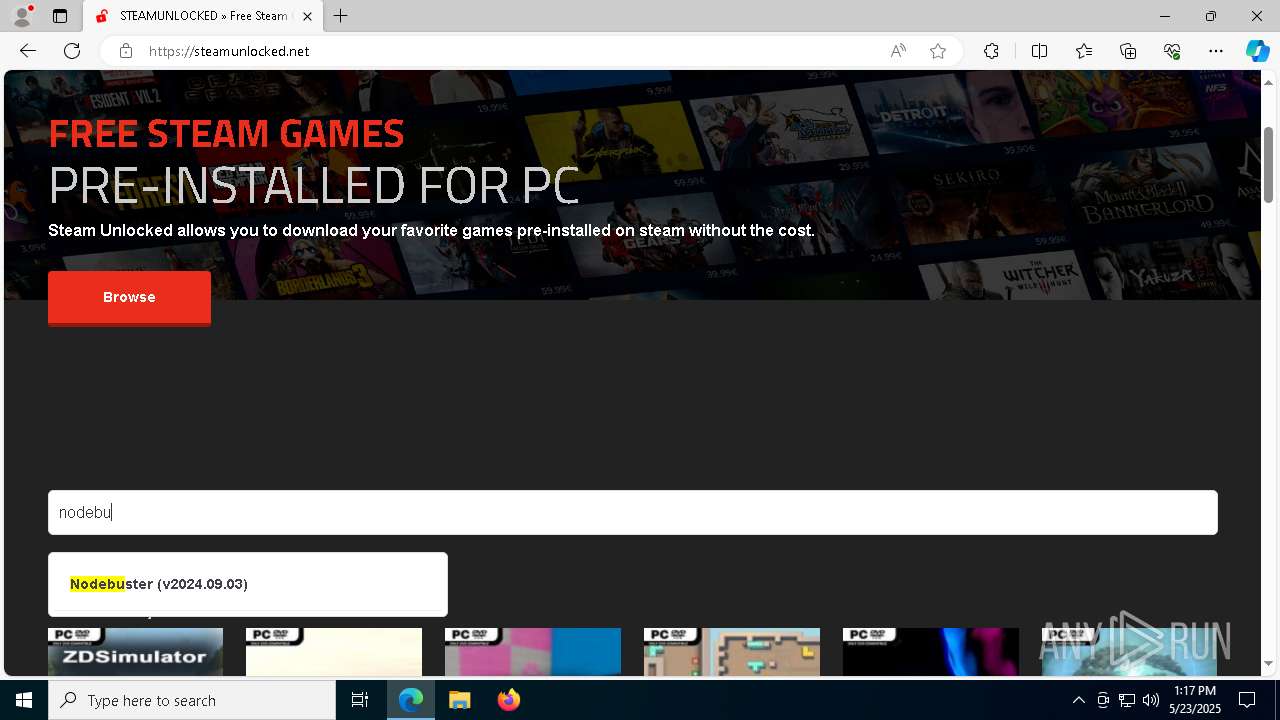Click the 'FREE STEAM GAMES' heading text
This screenshot has width=1280, height=720.
(x=226, y=133)
